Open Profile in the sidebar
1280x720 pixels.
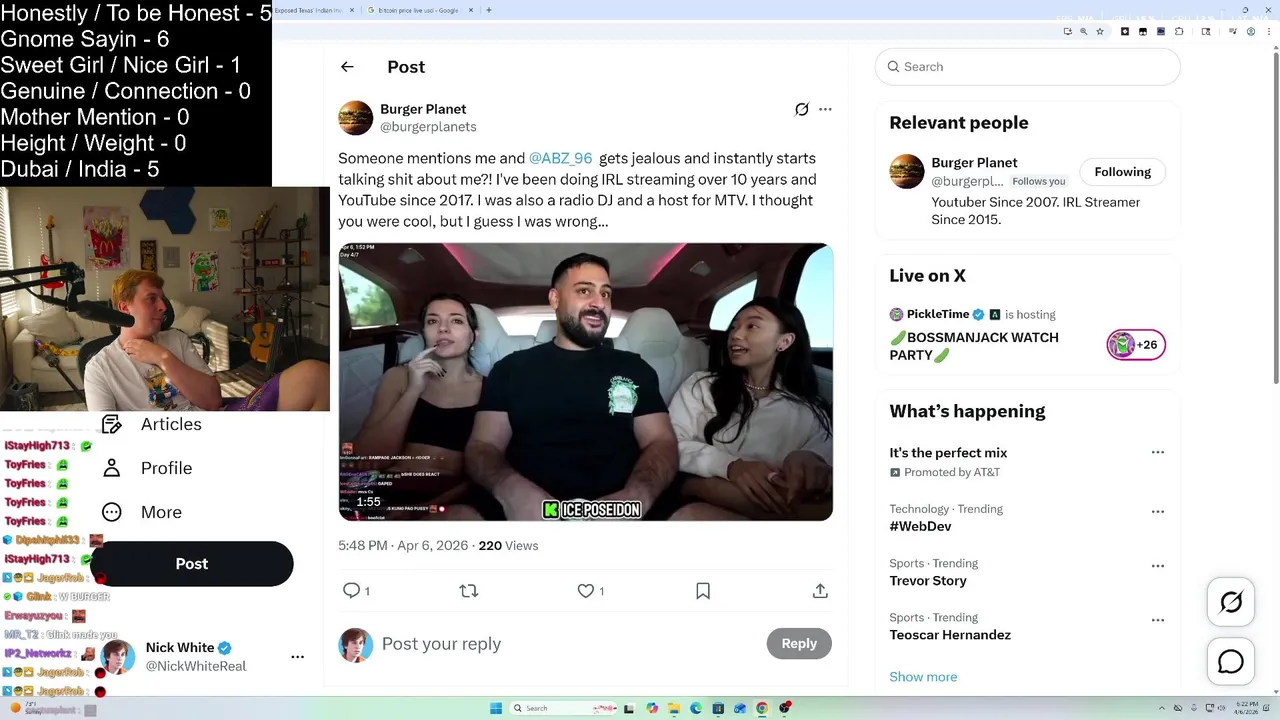pos(166,468)
